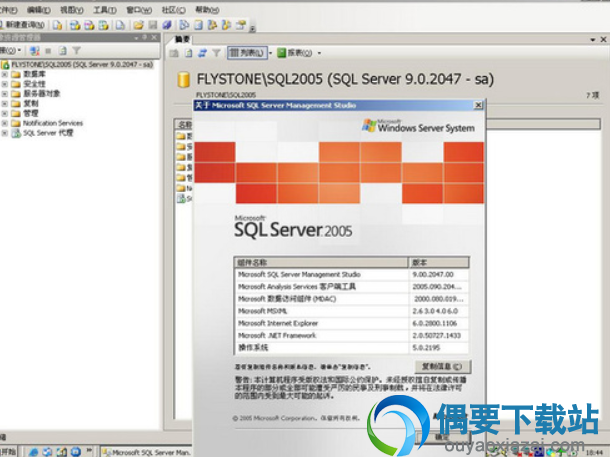Click the Microsoft SQL Server Man. taskbar button
Viewport: 610px width, 457px height.
tap(146, 452)
